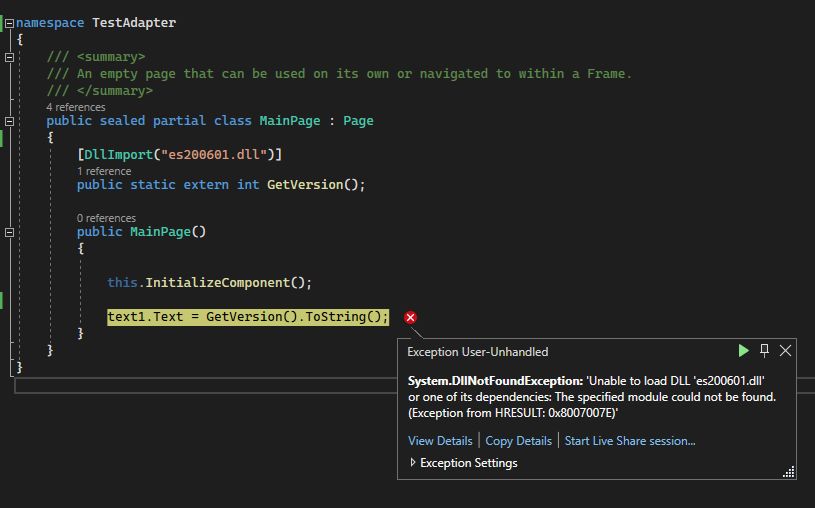This screenshot has width=815, height=508.
Task: Click the red exception error icon
Action: coord(410,317)
